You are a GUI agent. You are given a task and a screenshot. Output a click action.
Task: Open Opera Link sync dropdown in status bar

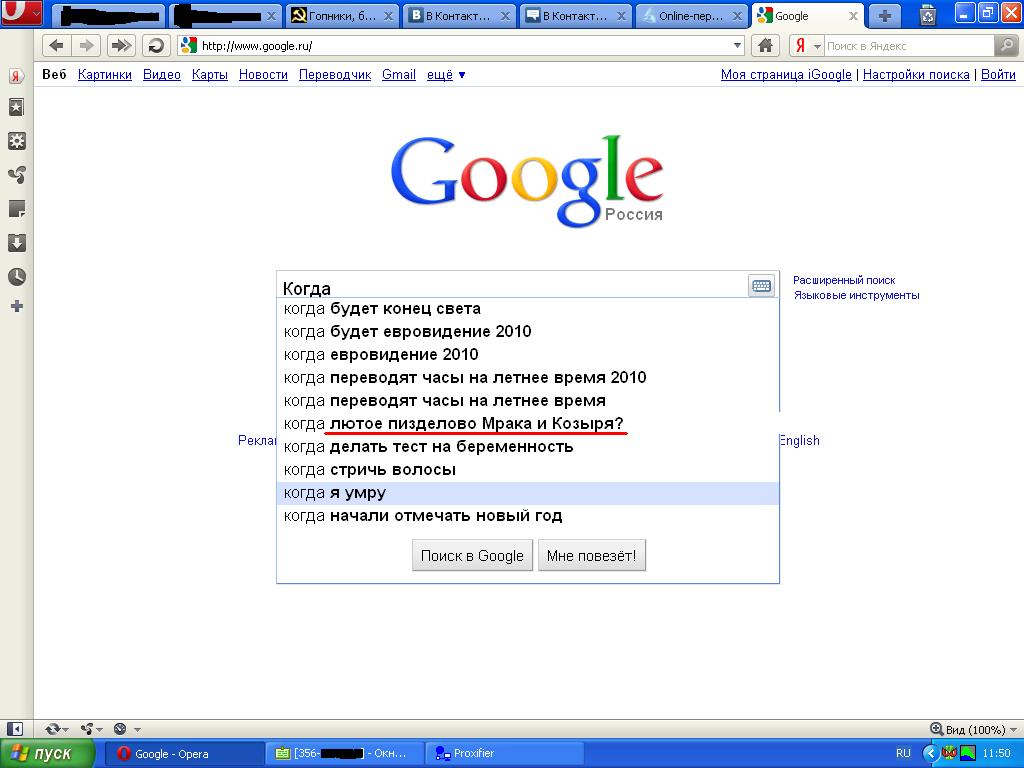pyautogui.click(x=56, y=729)
